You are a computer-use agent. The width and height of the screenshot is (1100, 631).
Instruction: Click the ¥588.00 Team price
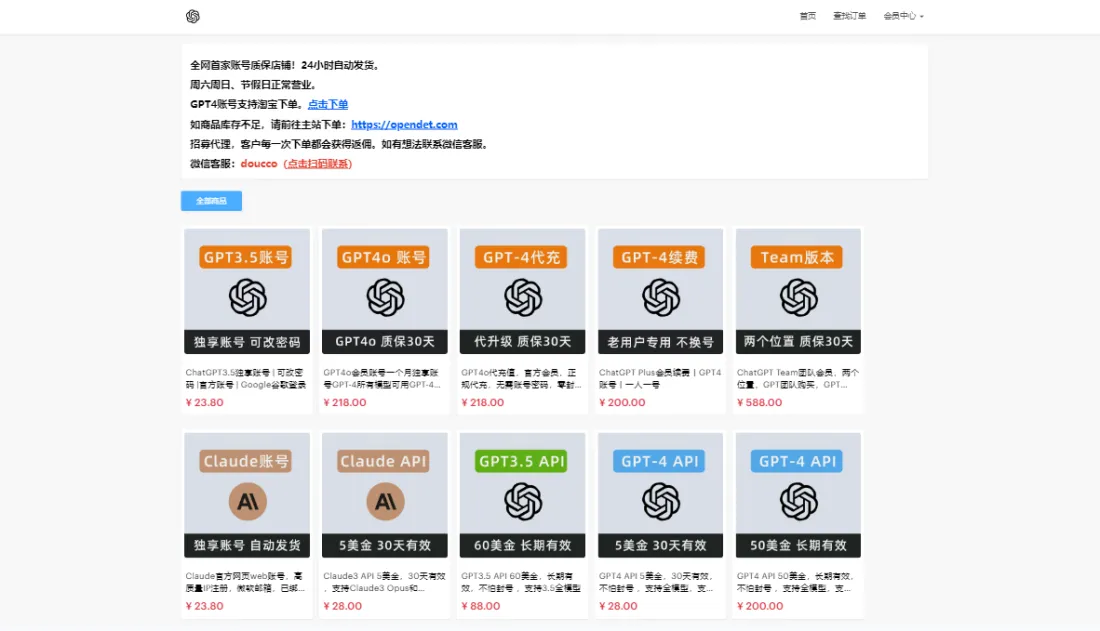pos(759,402)
